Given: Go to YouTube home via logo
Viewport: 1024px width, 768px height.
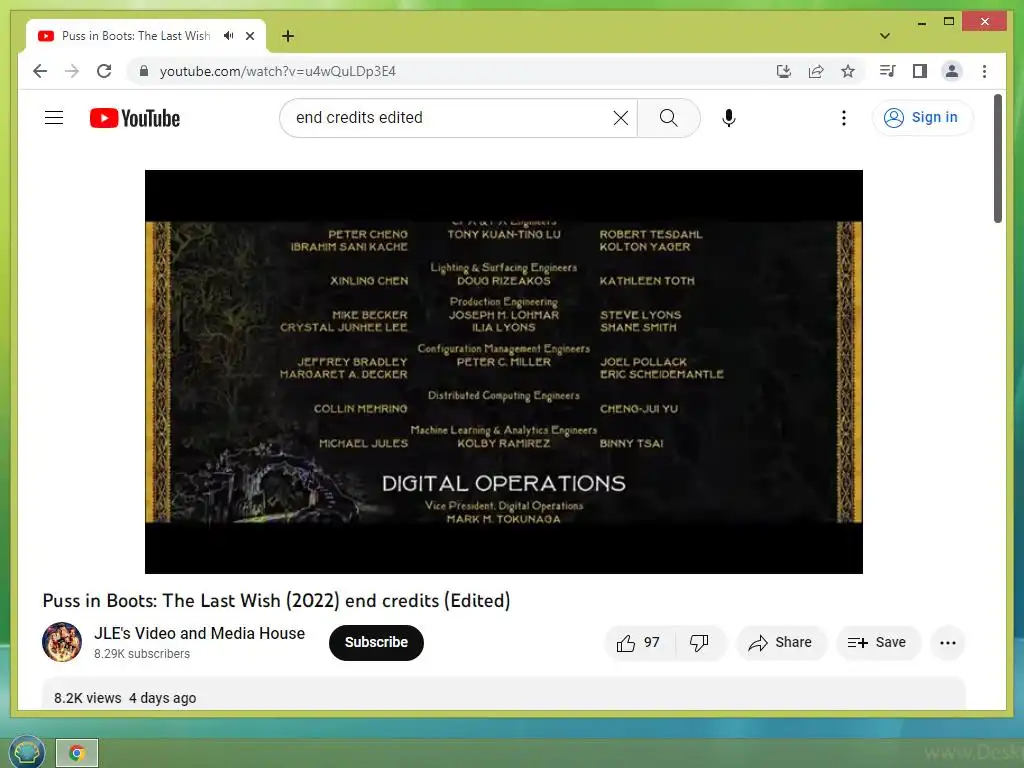Looking at the screenshot, I should pos(135,118).
